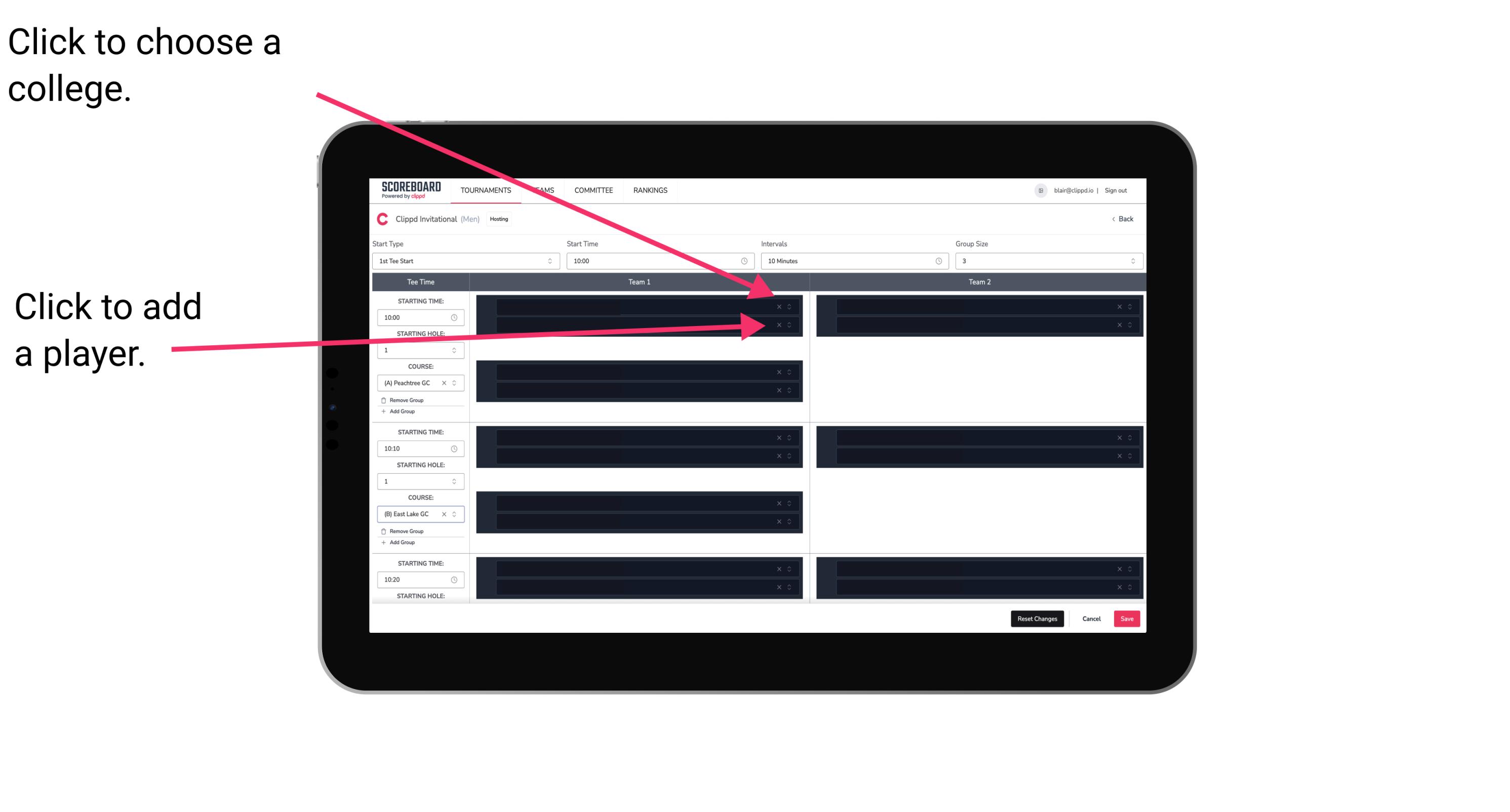
Task: Click the RANKINGS tab
Action: pos(652,190)
